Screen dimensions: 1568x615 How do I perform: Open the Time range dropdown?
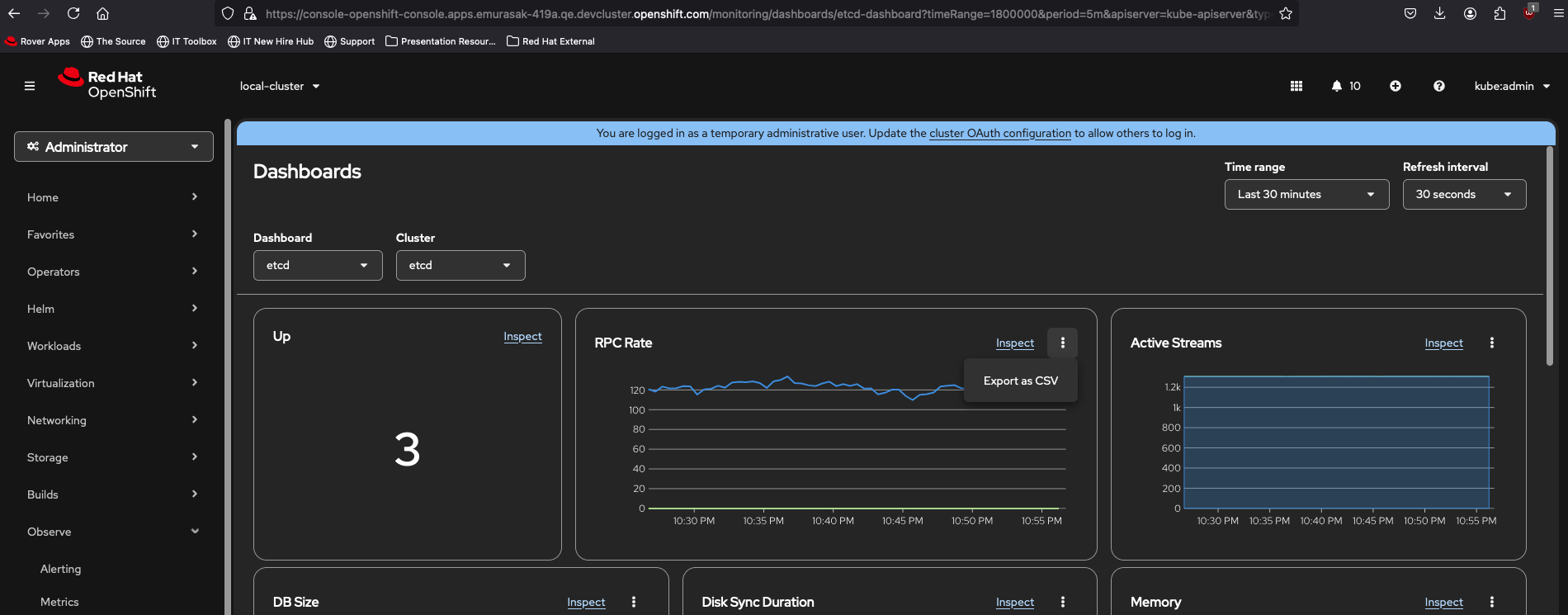(x=1306, y=195)
